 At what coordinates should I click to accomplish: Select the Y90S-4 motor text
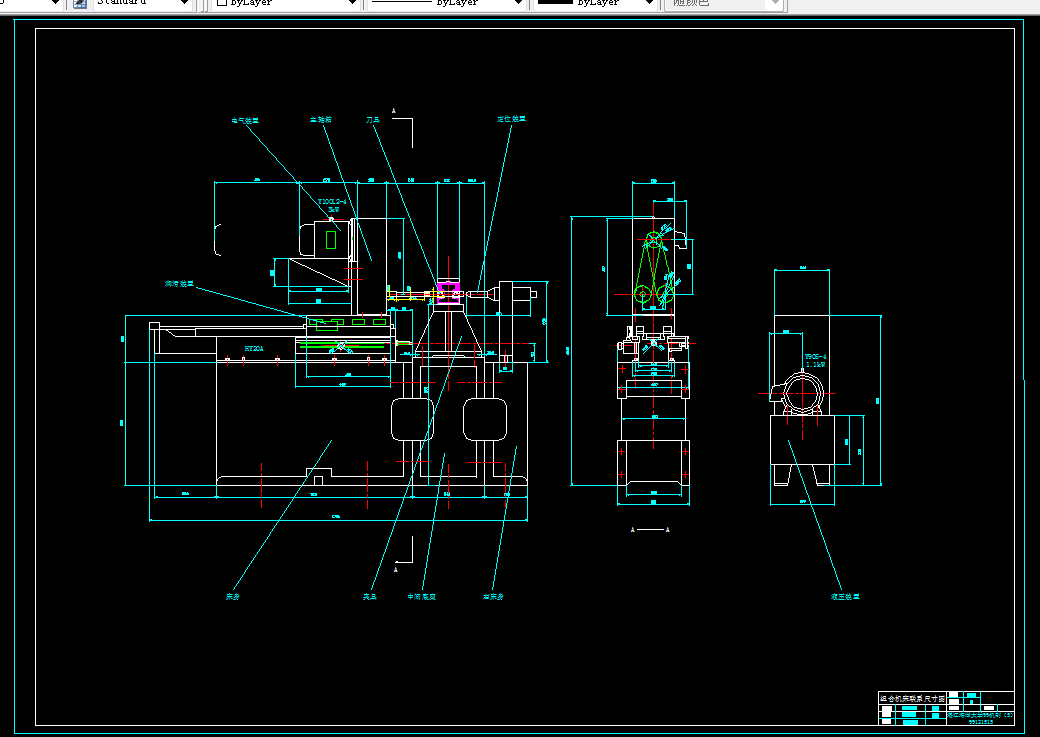[x=816, y=357]
